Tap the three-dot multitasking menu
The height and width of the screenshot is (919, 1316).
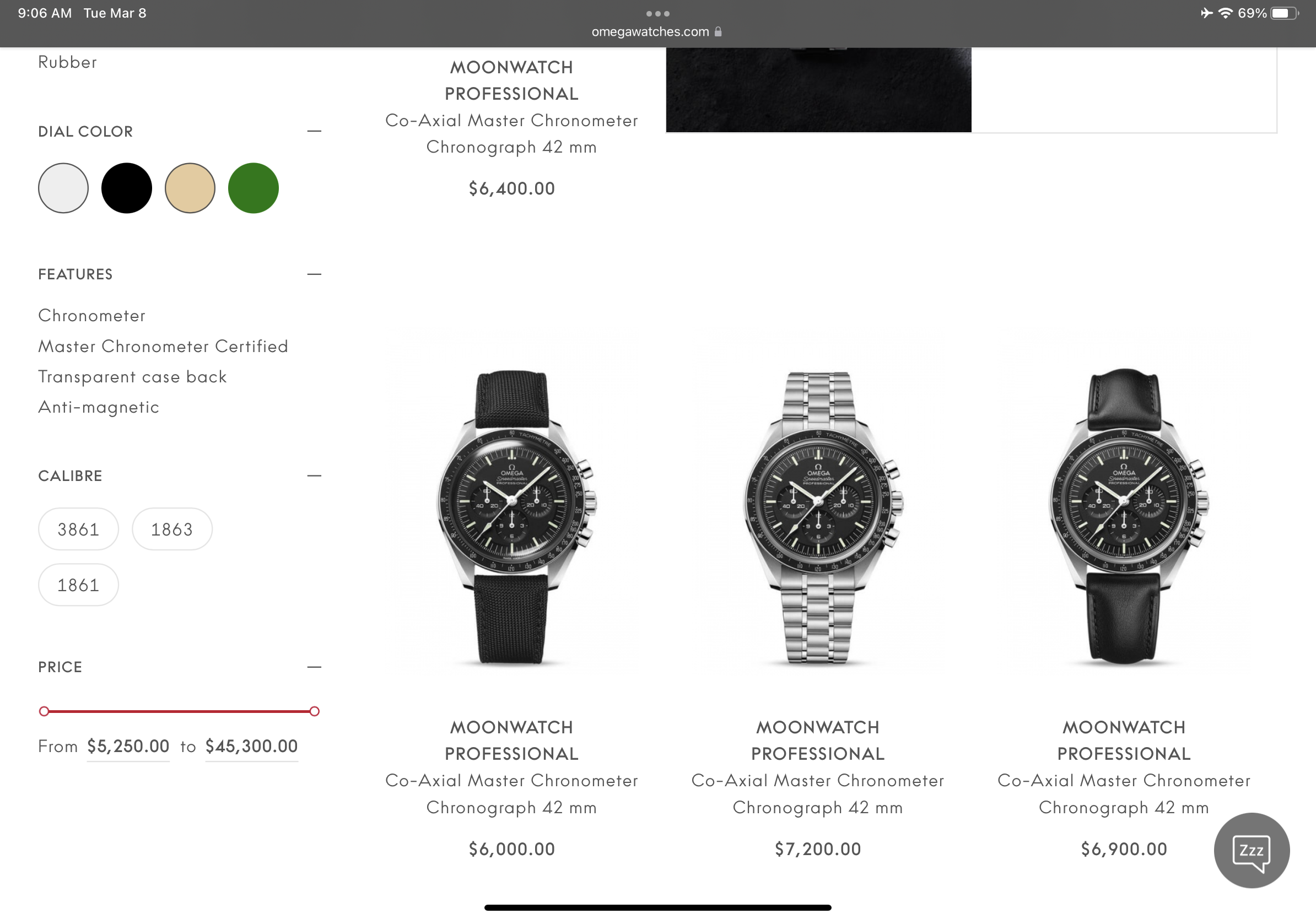657,14
